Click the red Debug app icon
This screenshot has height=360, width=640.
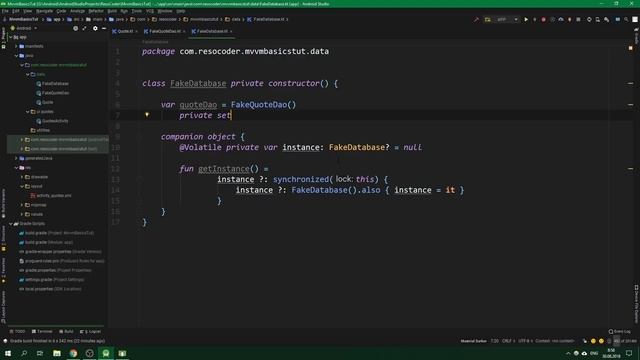coord(543,19)
